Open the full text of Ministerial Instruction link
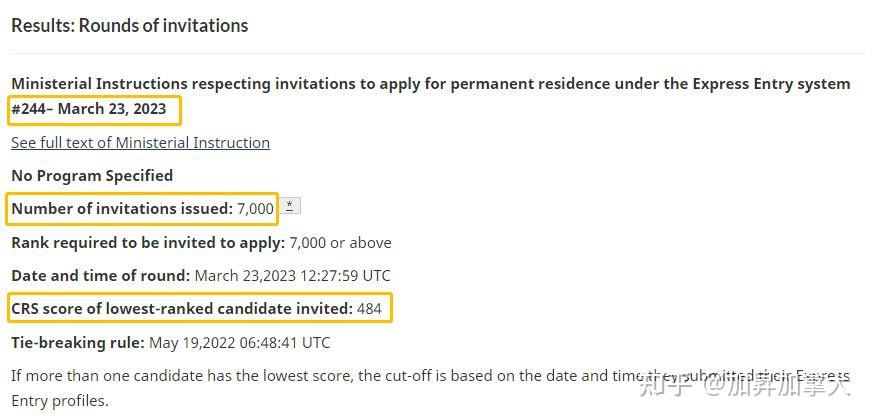This screenshot has width=873, height=419. point(140,143)
